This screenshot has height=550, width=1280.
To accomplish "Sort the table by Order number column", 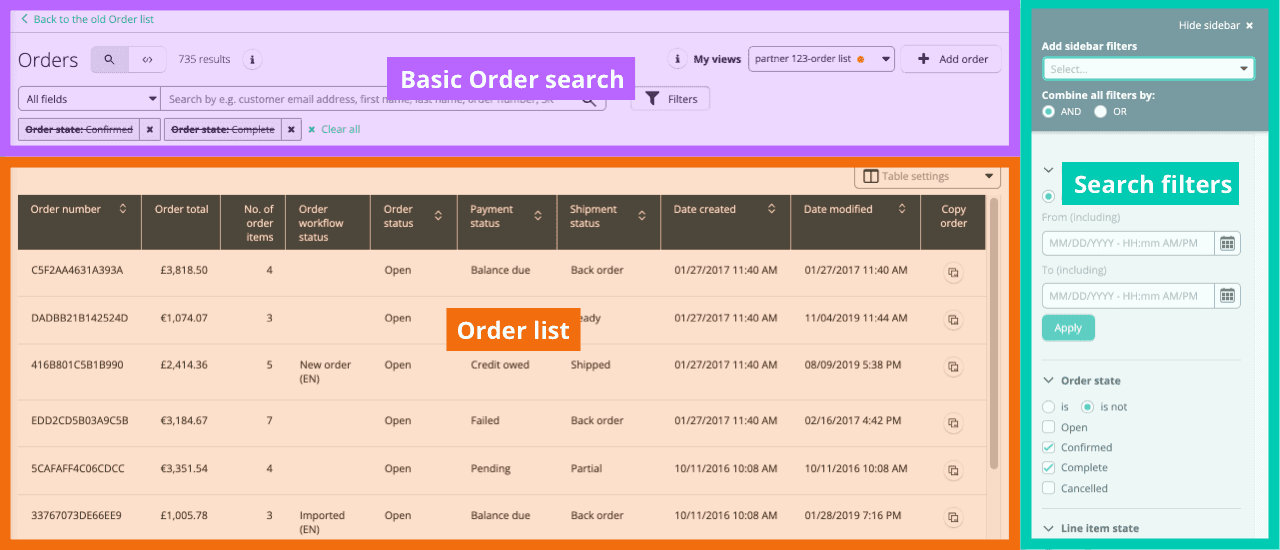I will click(x=123, y=210).
